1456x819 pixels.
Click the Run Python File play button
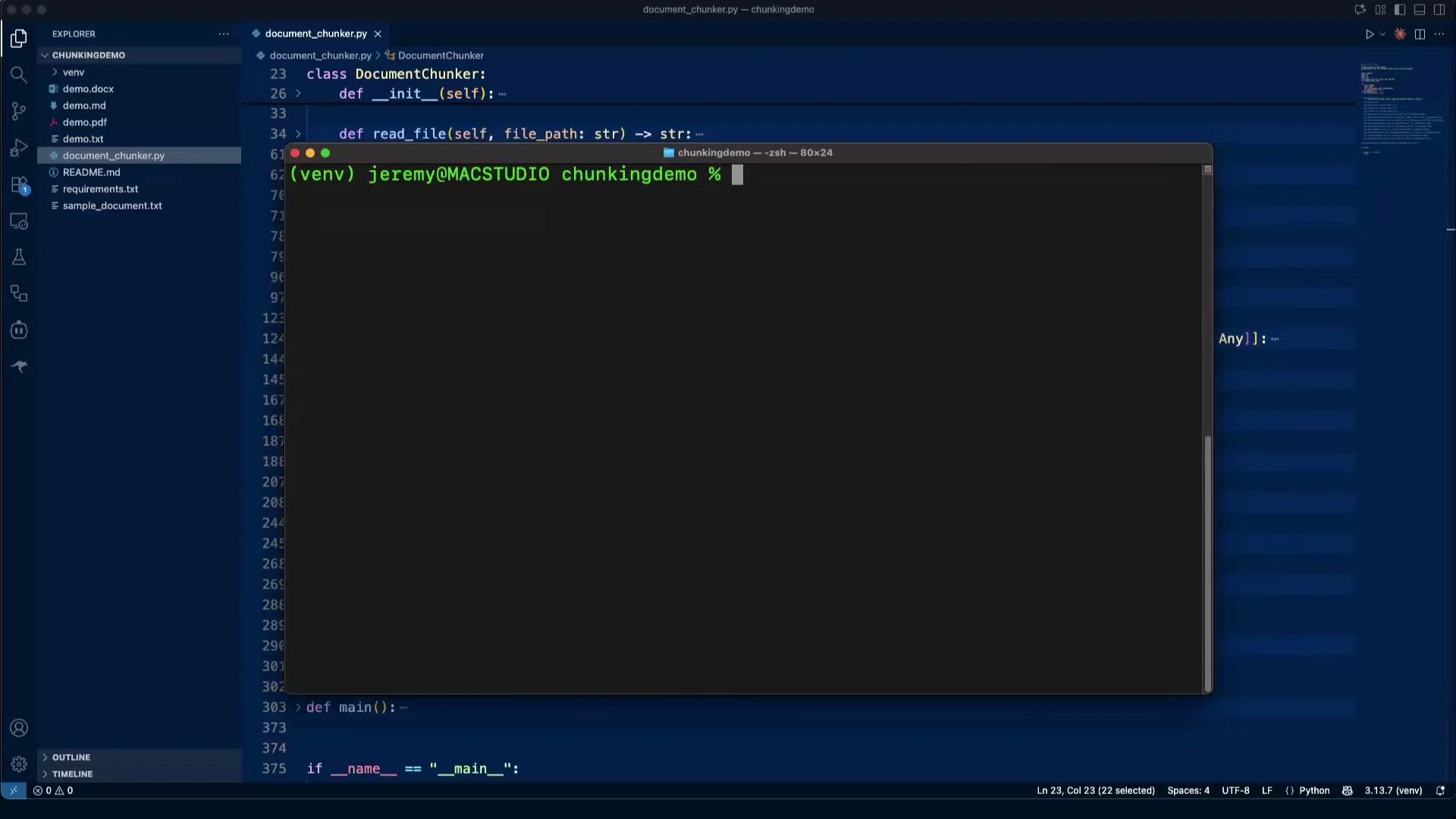pos(1370,34)
